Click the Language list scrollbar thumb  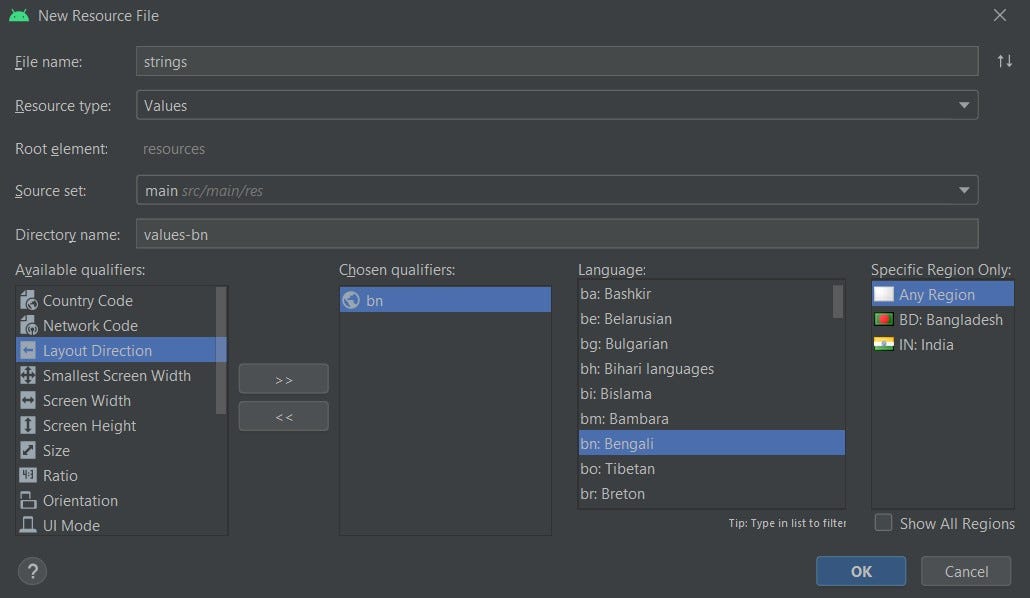[x=838, y=301]
